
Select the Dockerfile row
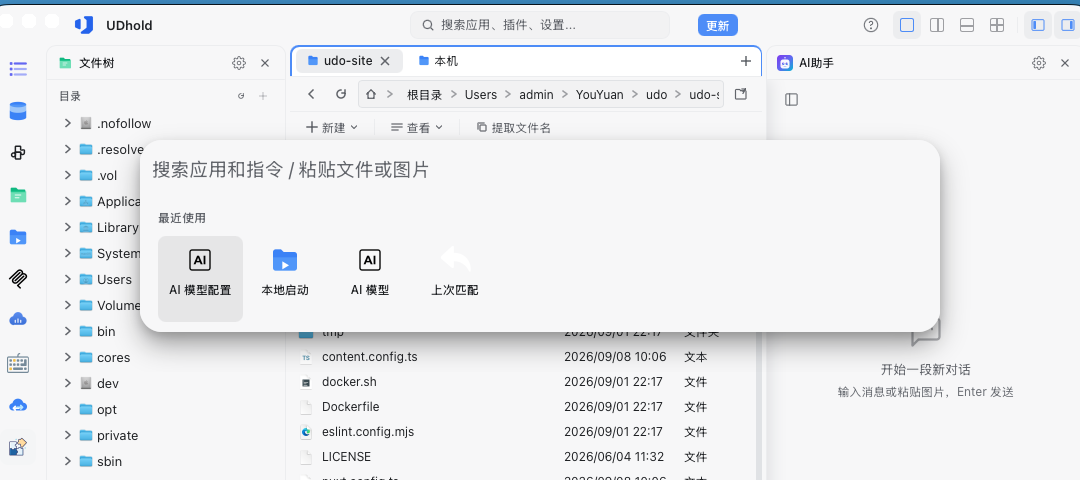pos(526,406)
